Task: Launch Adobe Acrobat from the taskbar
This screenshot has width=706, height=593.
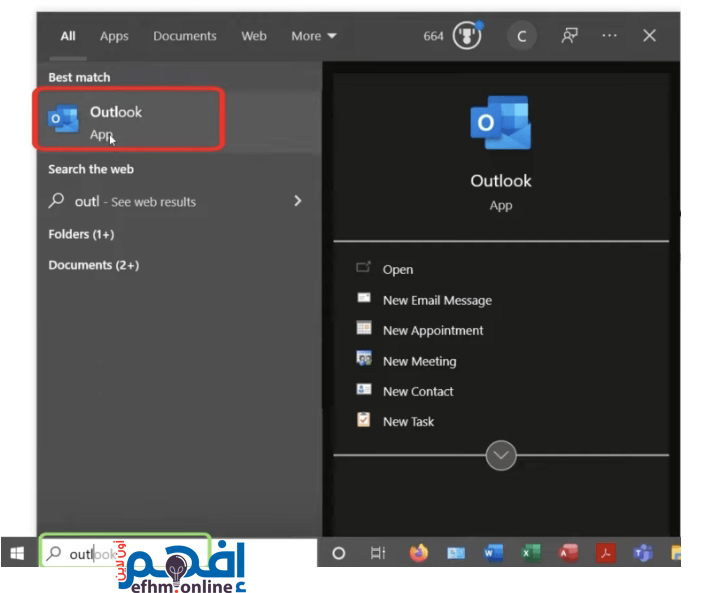Action: 606,553
